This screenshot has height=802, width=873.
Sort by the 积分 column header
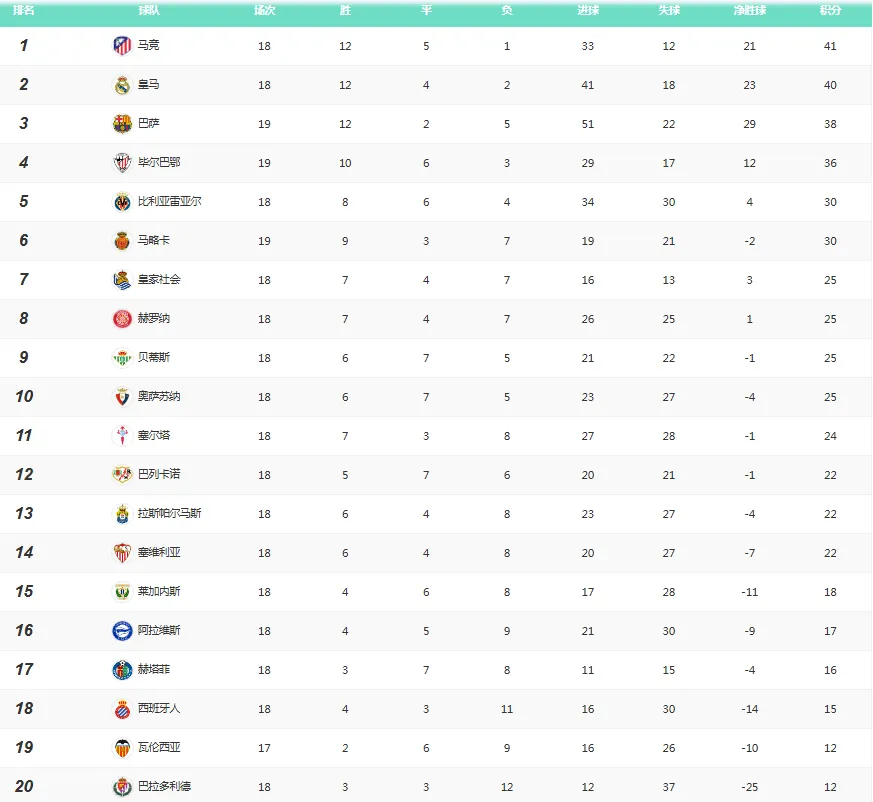click(830, 10)
